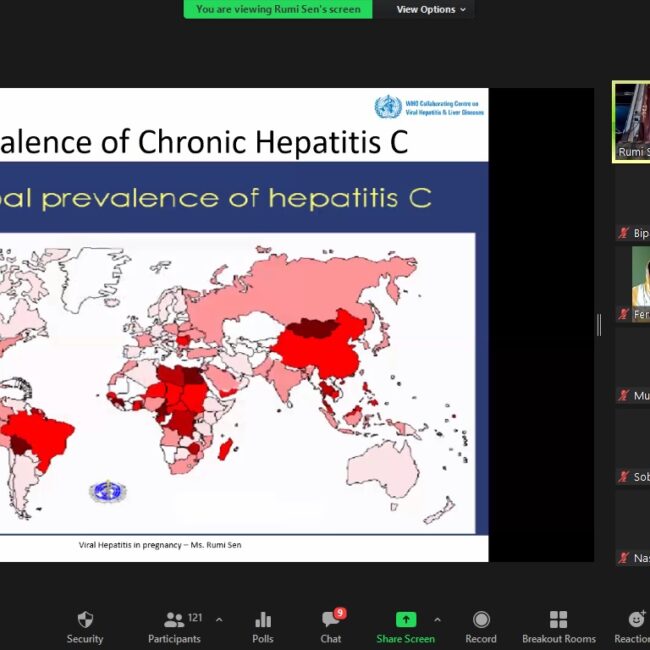Image resolution: width=650 pixels, height=650 pixels.
Task: Expand the arrow next to Share Screen
Action: click(x=437, y=620)
